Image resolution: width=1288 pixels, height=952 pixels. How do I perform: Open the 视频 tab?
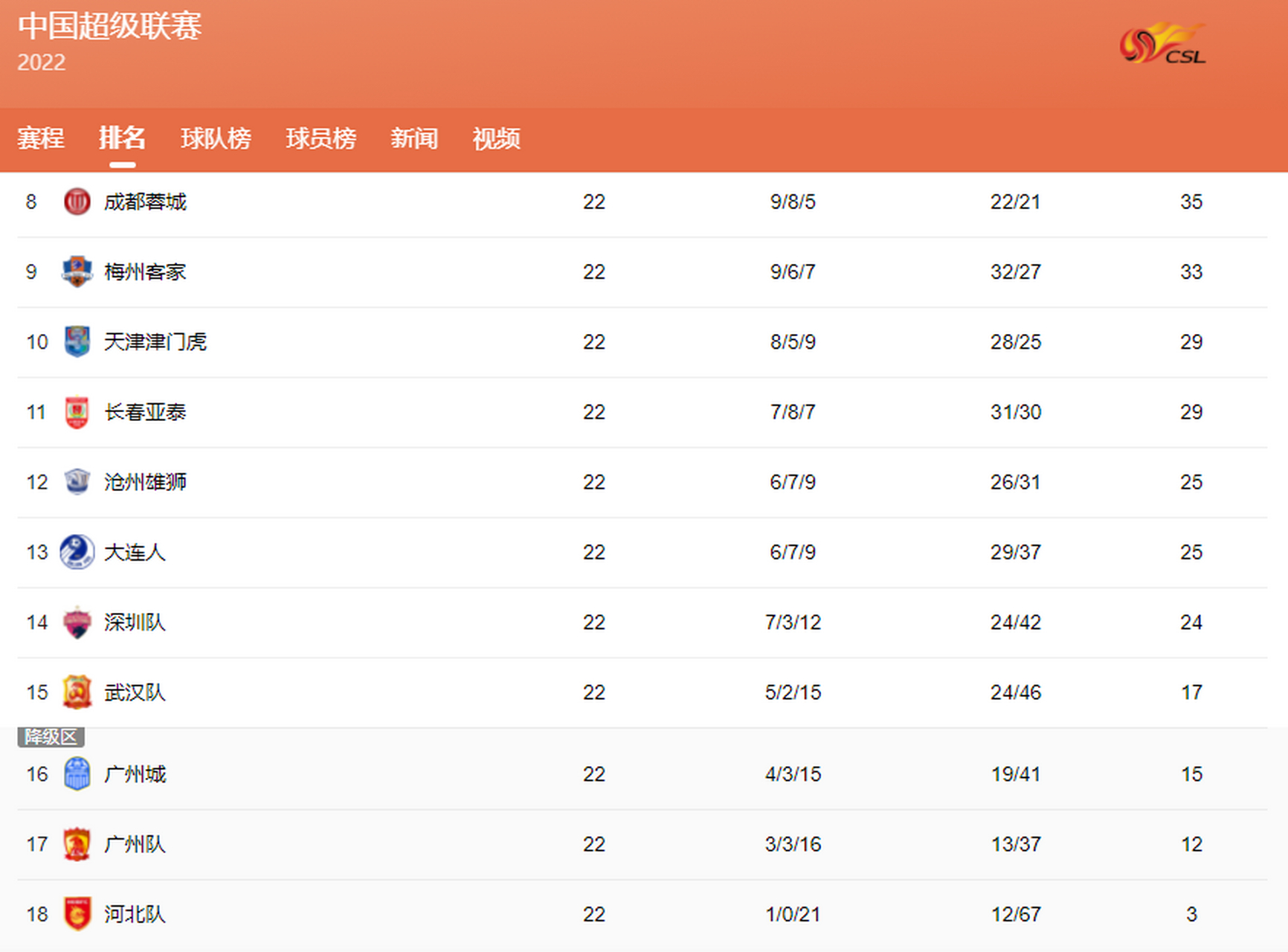coord(496,138)
